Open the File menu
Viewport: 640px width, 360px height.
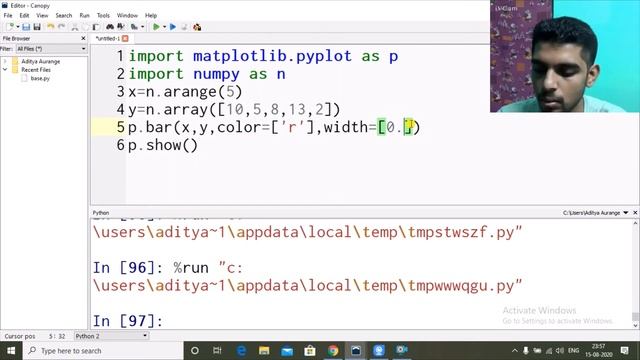[x=8, y=16]
